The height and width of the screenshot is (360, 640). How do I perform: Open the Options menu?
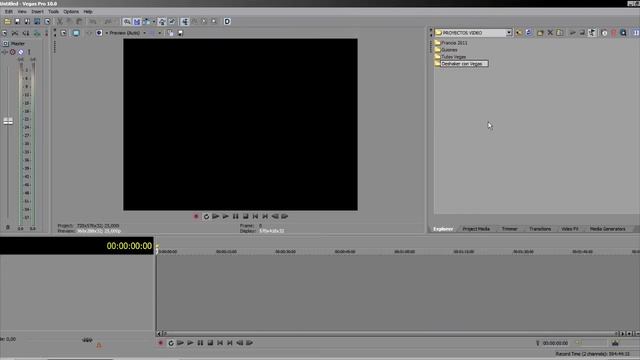click(71, 11)
